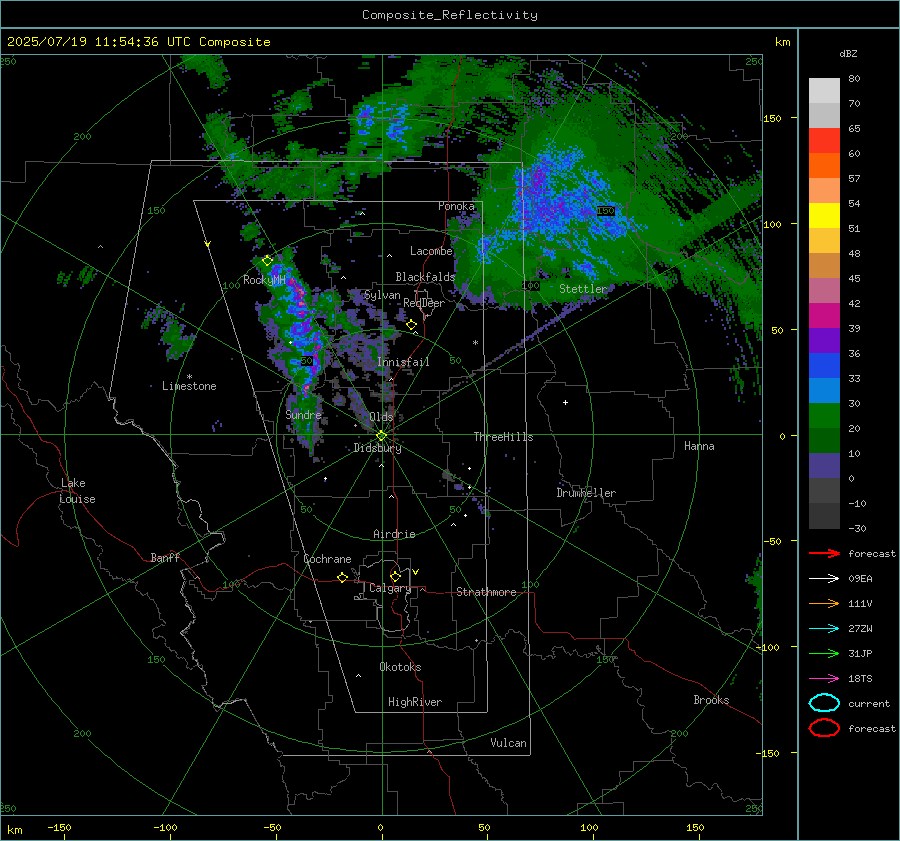Click the Stettler label on map
900x841 pixels.
[x=583, y=289]
